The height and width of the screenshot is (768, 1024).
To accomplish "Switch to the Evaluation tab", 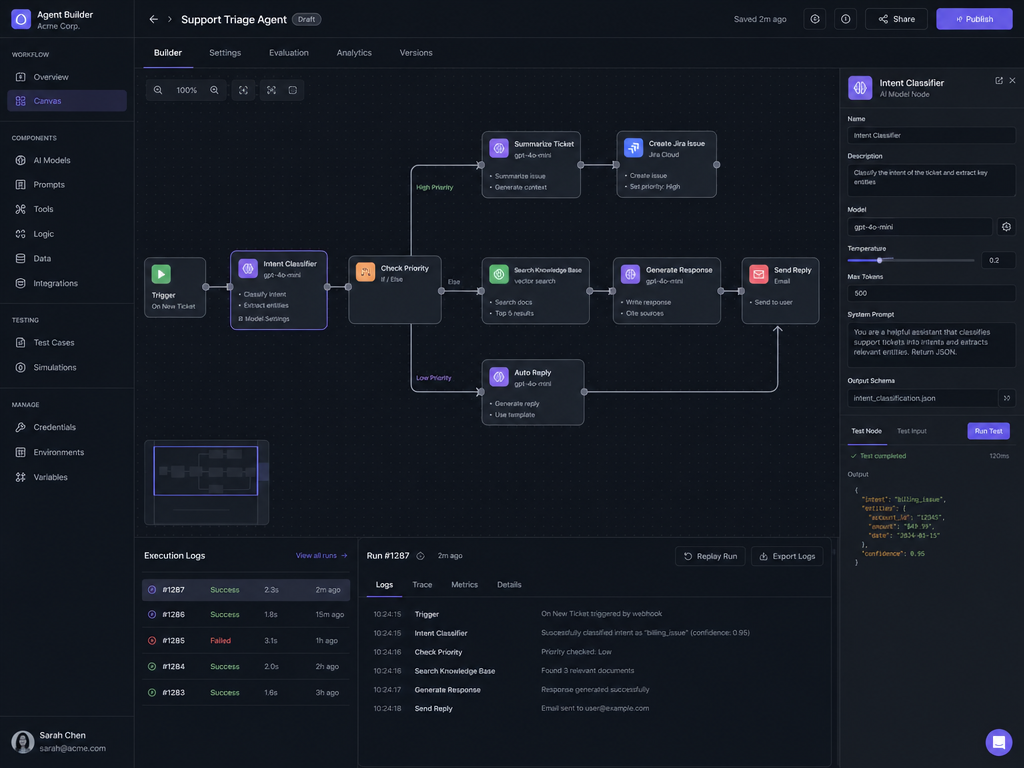I will (289, 53).
